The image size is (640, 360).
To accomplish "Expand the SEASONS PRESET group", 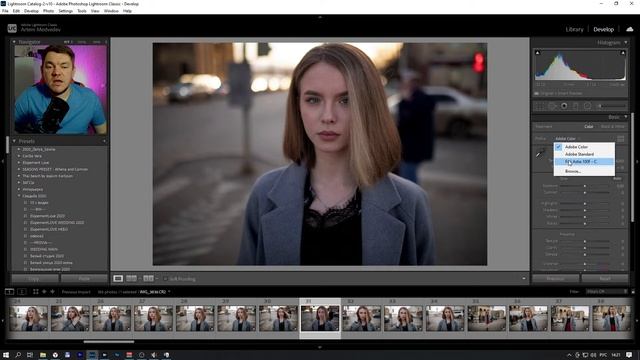I will click(19, 169).
